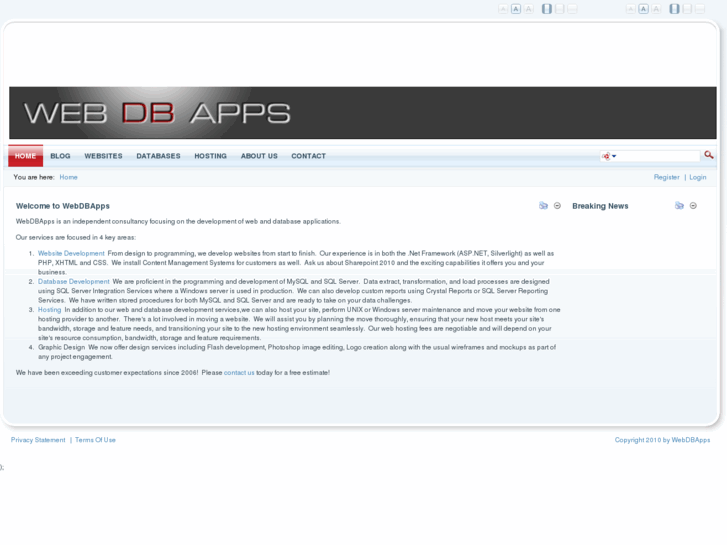Choose the full-width layout icon in the left group

[573, 9]
